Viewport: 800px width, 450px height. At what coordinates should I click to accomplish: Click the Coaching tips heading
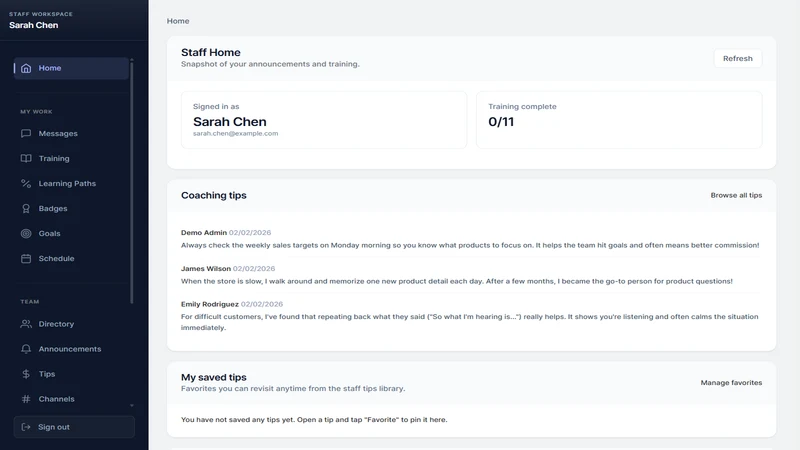point(214,195)
